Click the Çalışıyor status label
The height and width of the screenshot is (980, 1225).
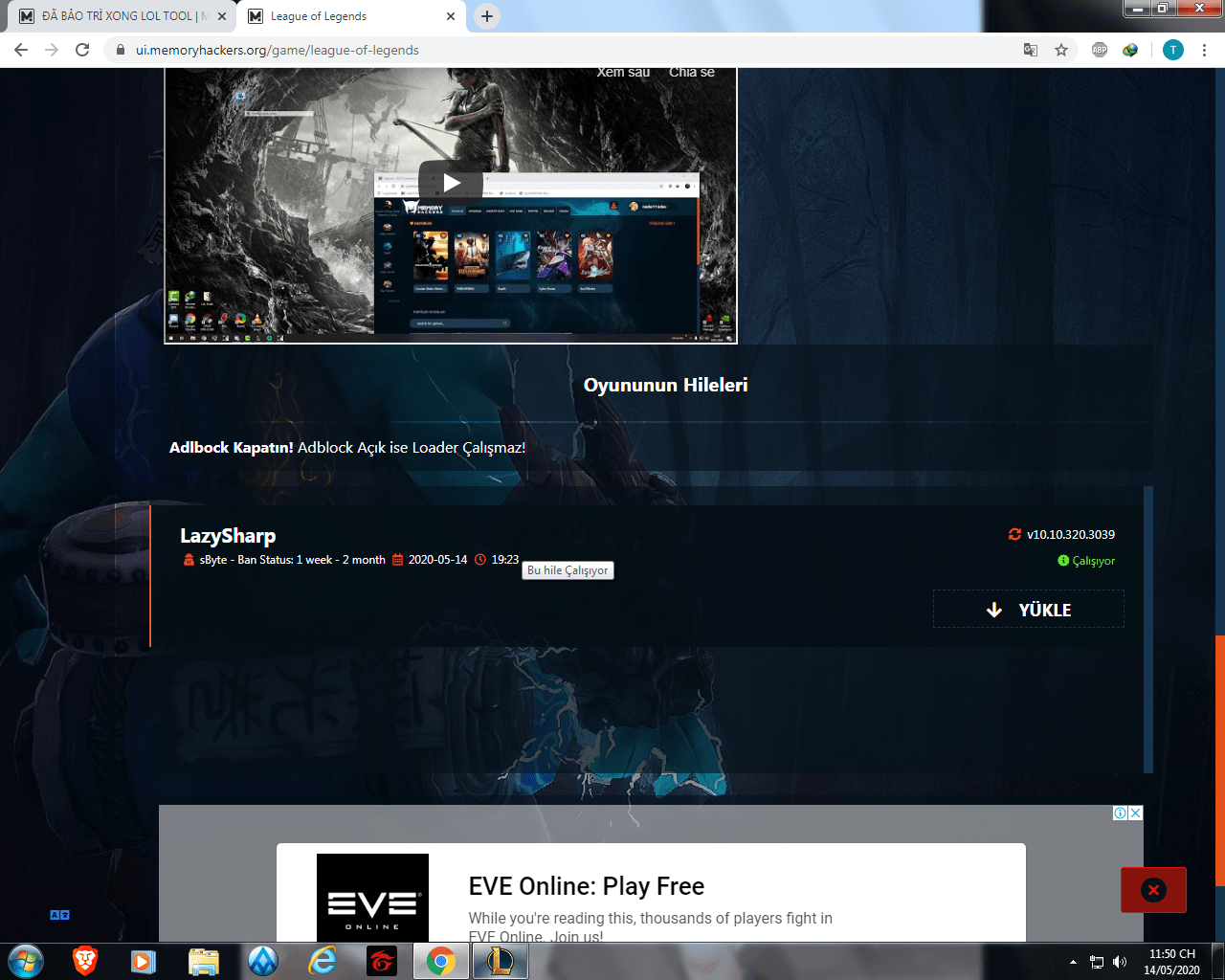[x=1094, y=561]
